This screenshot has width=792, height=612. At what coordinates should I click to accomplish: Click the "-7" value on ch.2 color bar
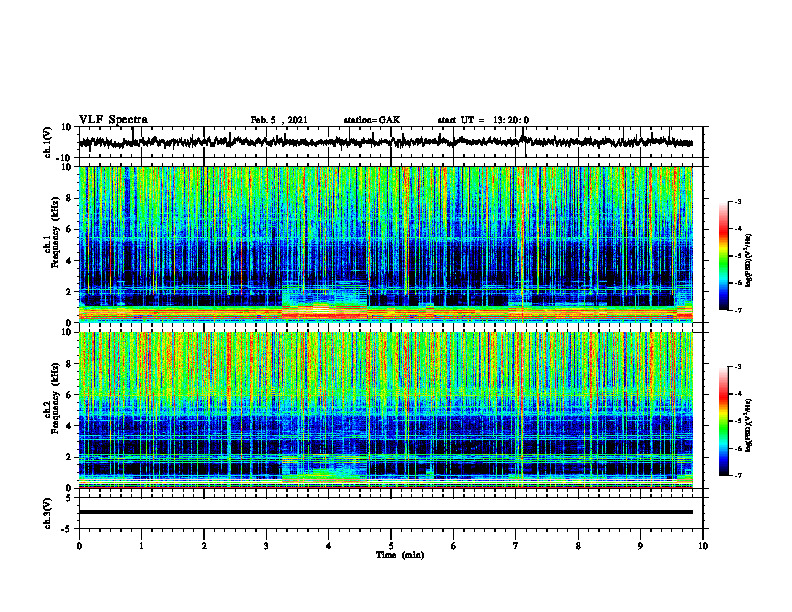coord(738,476)
